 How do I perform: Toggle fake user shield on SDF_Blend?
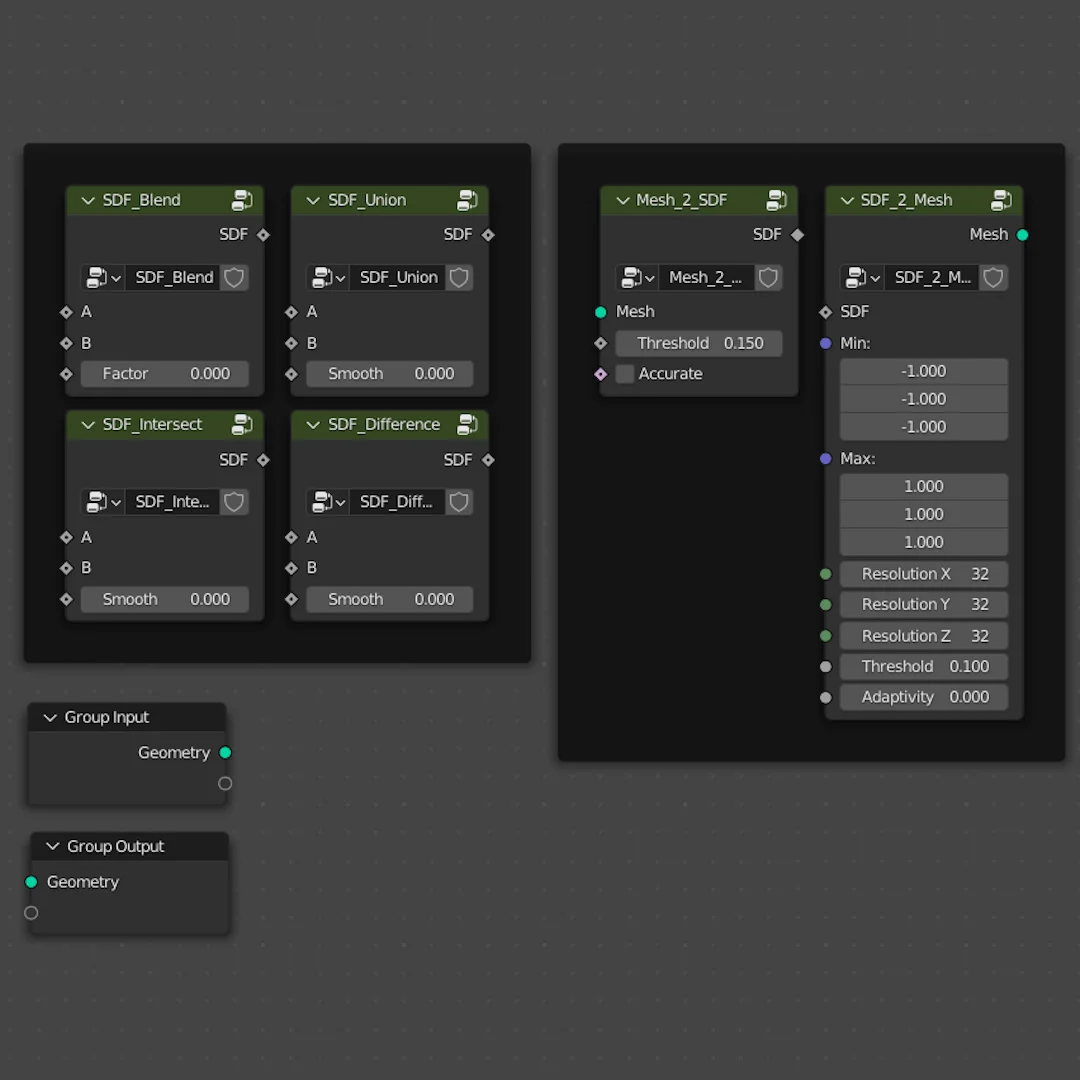coord(234,278)
